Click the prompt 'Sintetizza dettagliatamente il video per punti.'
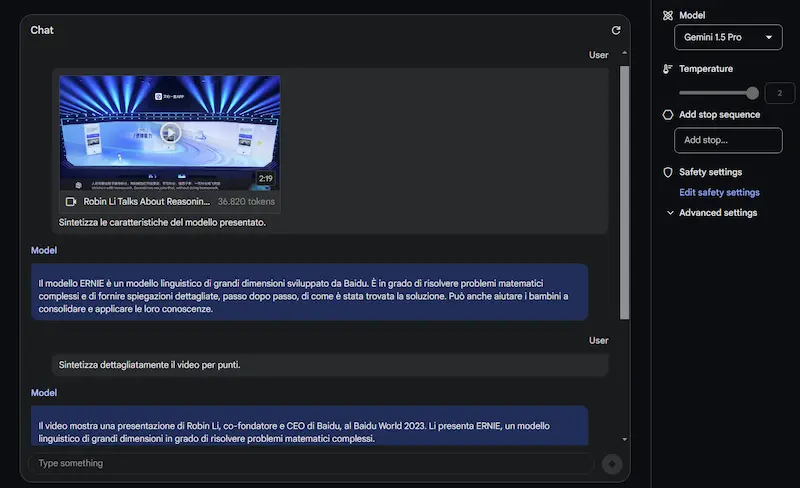 click(x=149, y=365)
